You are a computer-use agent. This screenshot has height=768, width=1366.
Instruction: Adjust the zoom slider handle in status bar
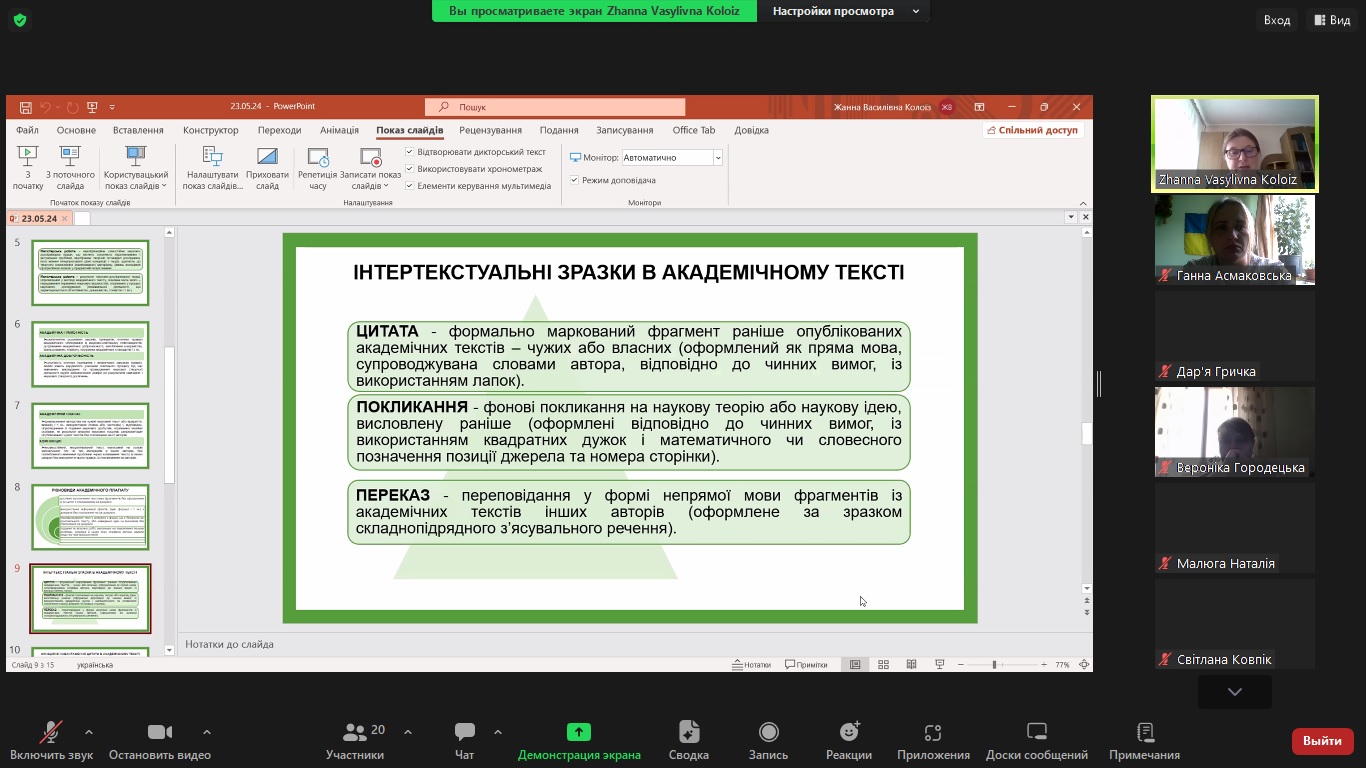pyautogui.click(x=994, y=664)
